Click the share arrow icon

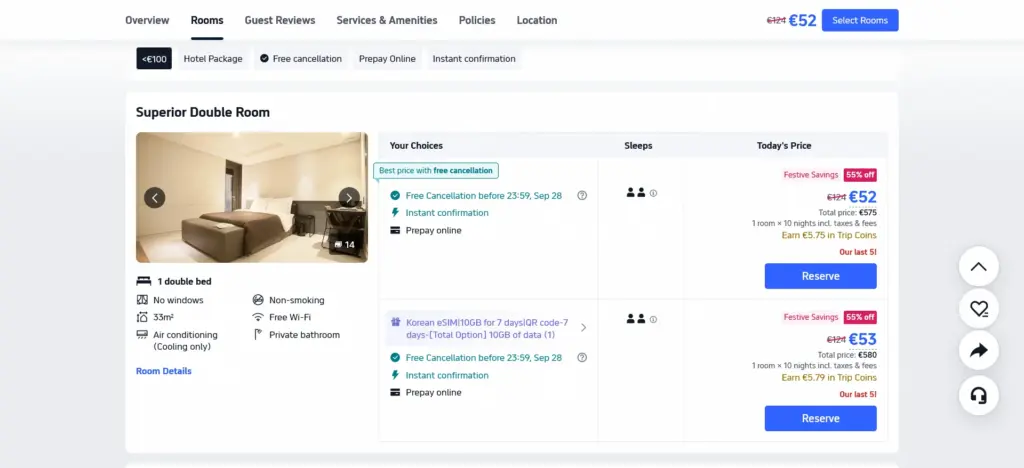pos(978,351)
